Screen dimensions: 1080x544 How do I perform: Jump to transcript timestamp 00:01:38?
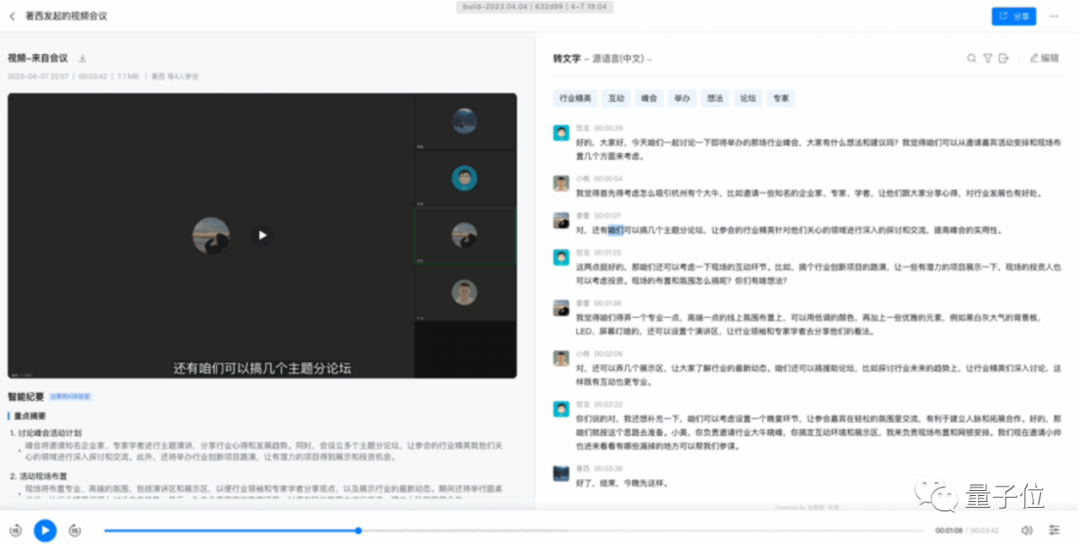pos(607,303)
